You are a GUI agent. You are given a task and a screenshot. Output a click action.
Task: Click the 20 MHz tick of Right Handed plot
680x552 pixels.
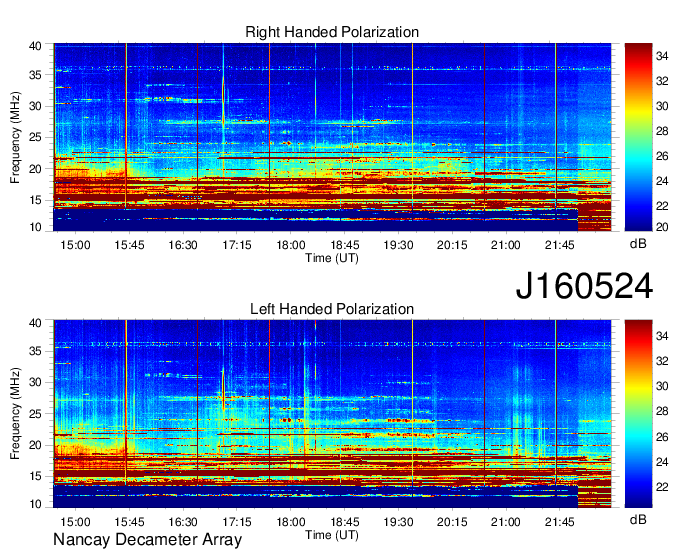(x=35, y=169)
